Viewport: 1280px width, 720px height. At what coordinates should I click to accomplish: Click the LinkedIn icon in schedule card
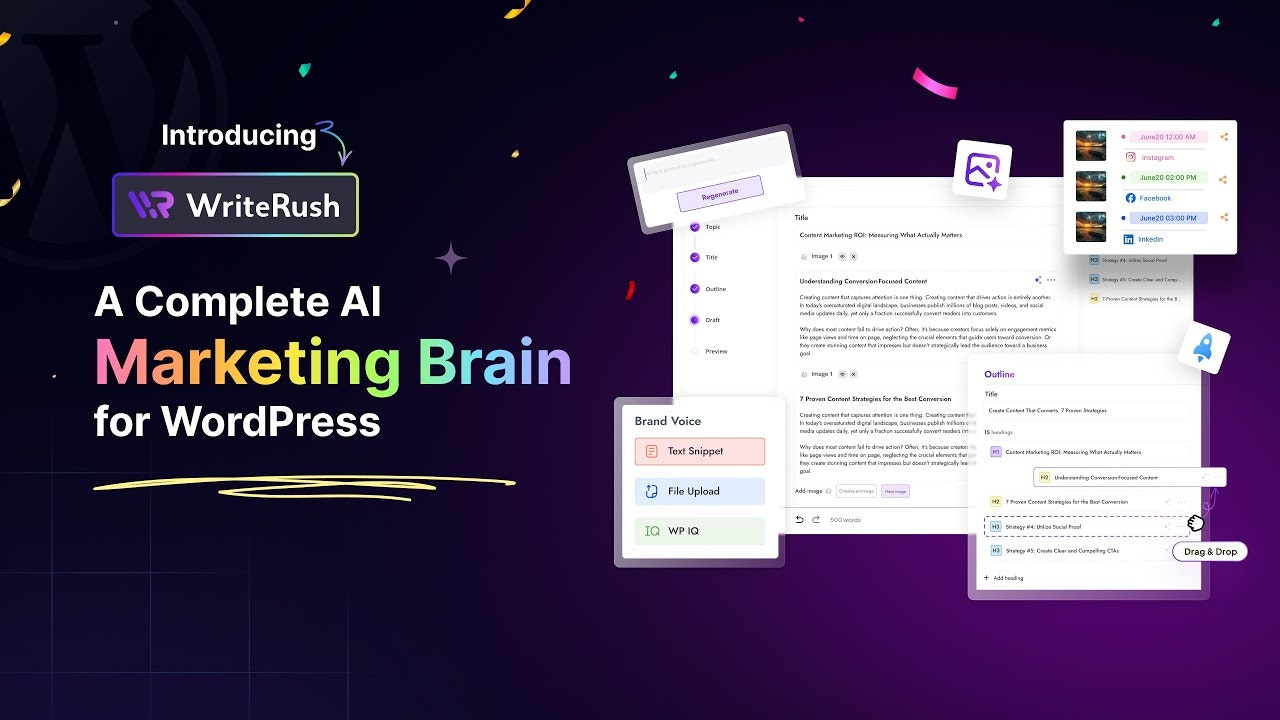1129,239
